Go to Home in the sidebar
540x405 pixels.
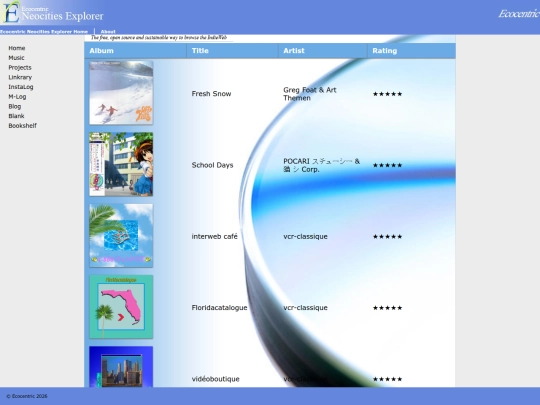[x=17, y=48]
